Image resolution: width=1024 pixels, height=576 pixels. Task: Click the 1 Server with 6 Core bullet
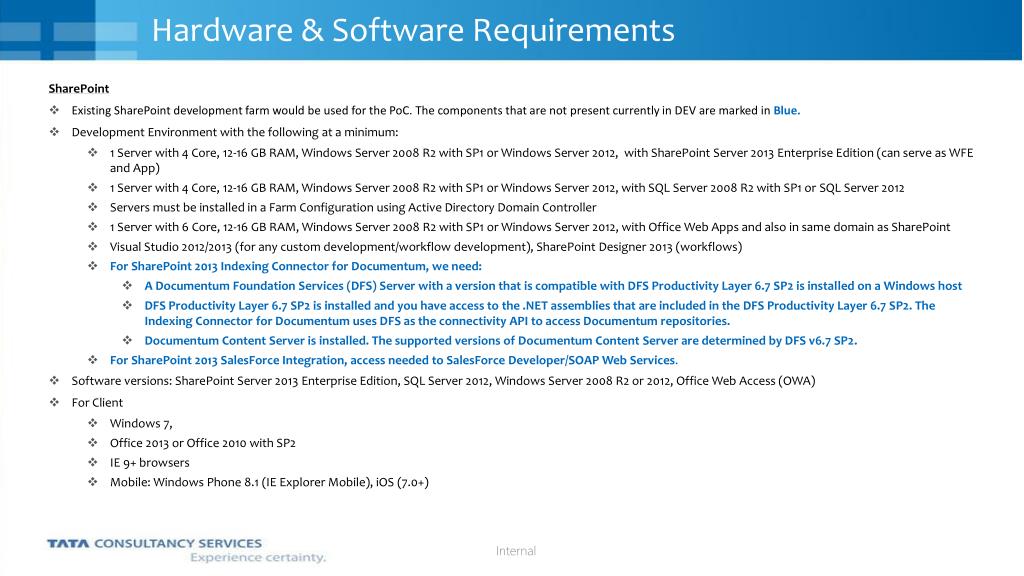point(530,227)
